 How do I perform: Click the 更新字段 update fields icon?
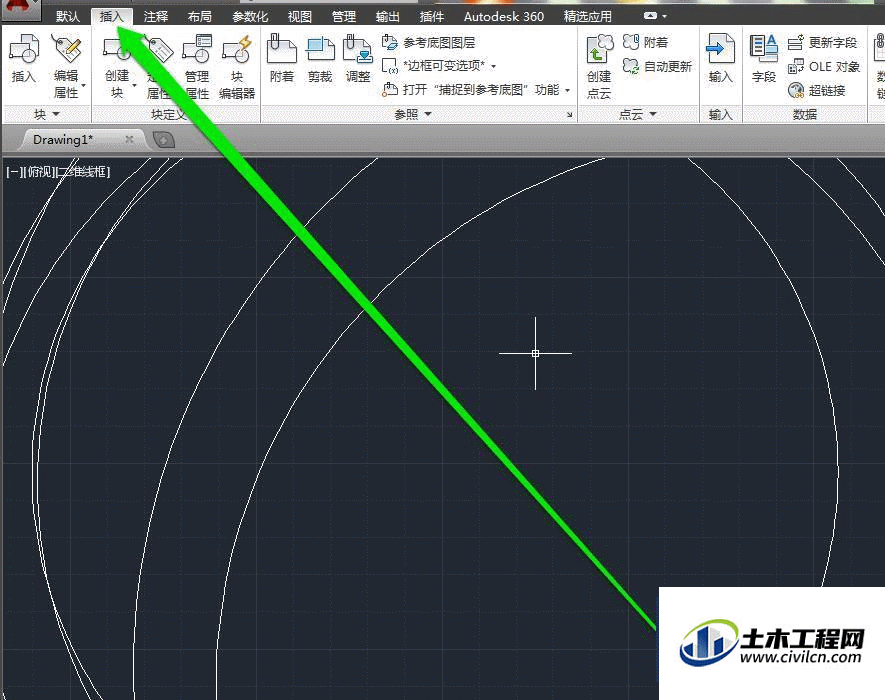[822, 42]
